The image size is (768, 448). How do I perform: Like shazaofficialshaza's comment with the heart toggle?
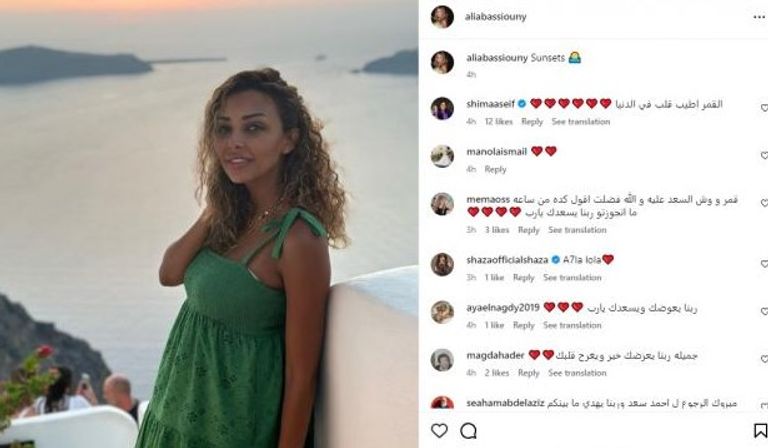[764, 264]
